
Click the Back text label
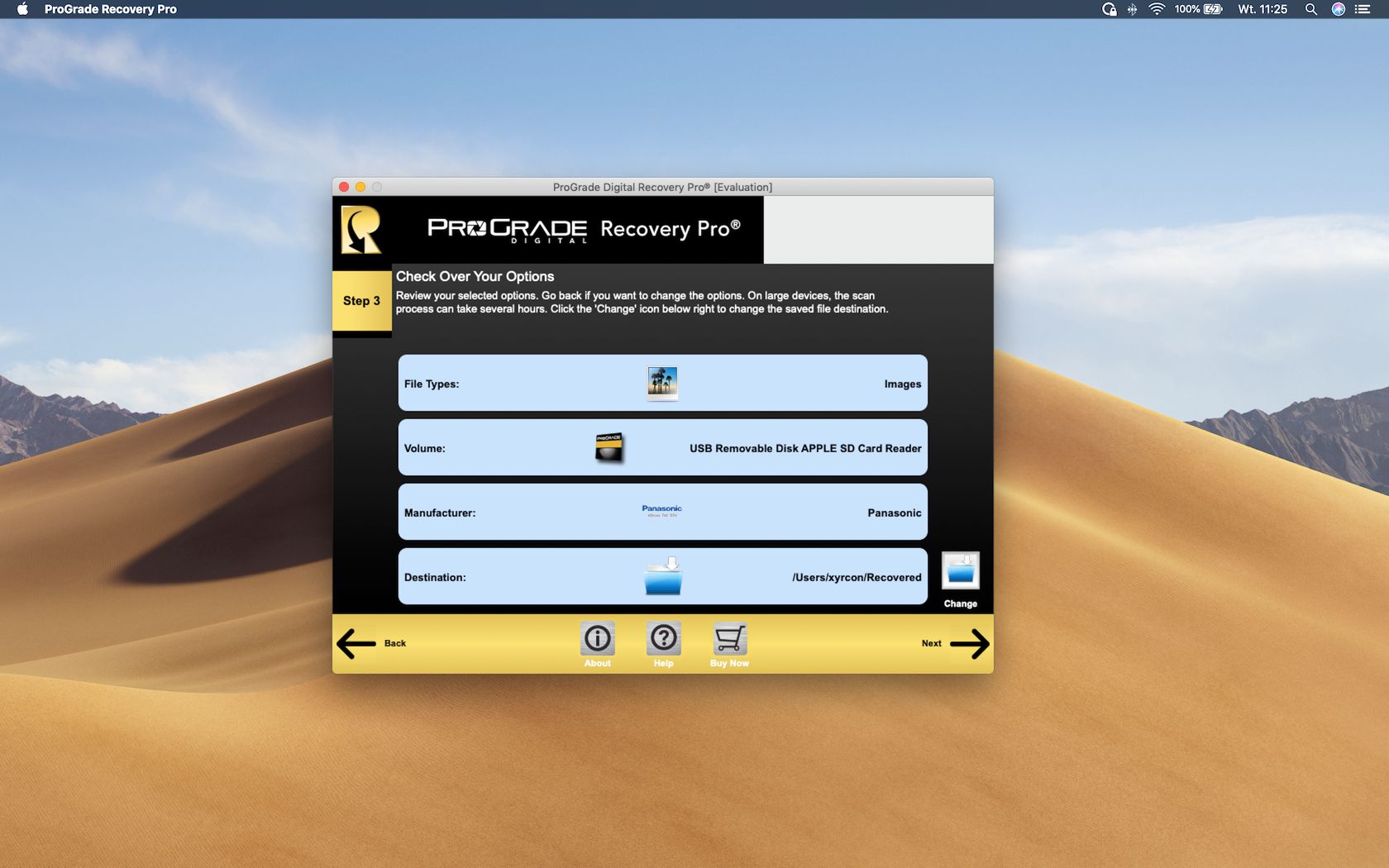[x=395, y=643]
